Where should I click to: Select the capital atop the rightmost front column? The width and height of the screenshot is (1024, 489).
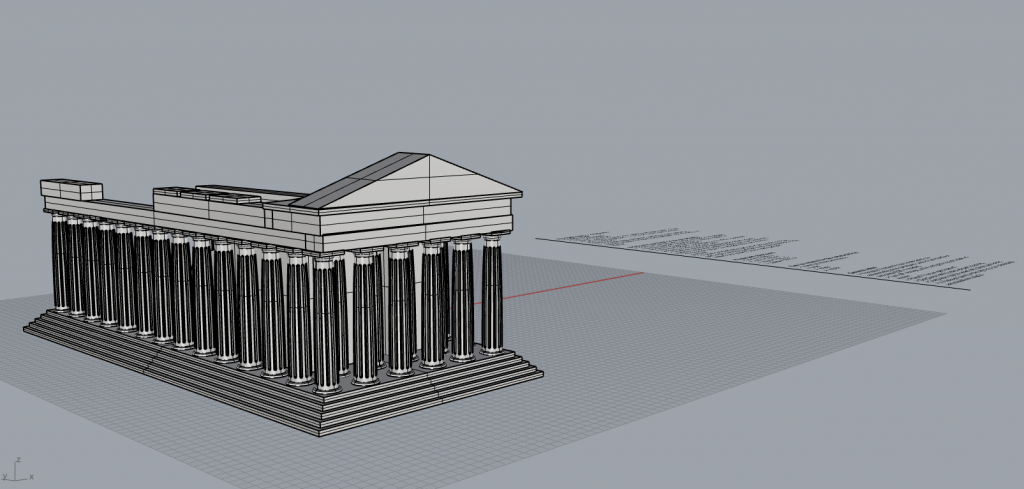tap(492, 238)
